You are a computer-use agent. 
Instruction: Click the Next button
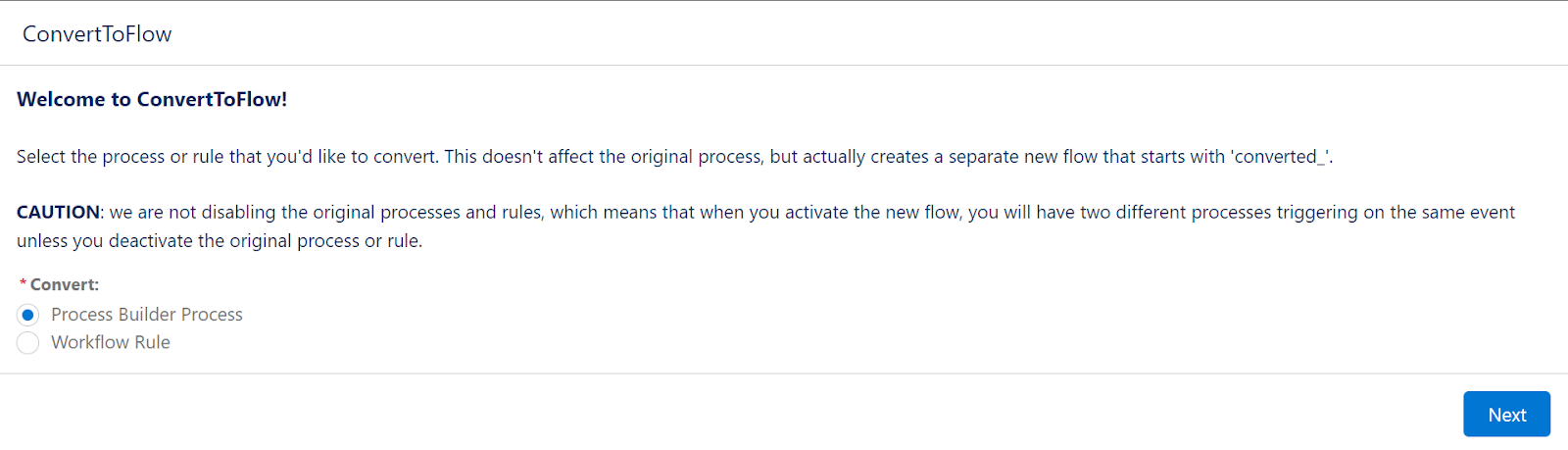[1506, 414]
